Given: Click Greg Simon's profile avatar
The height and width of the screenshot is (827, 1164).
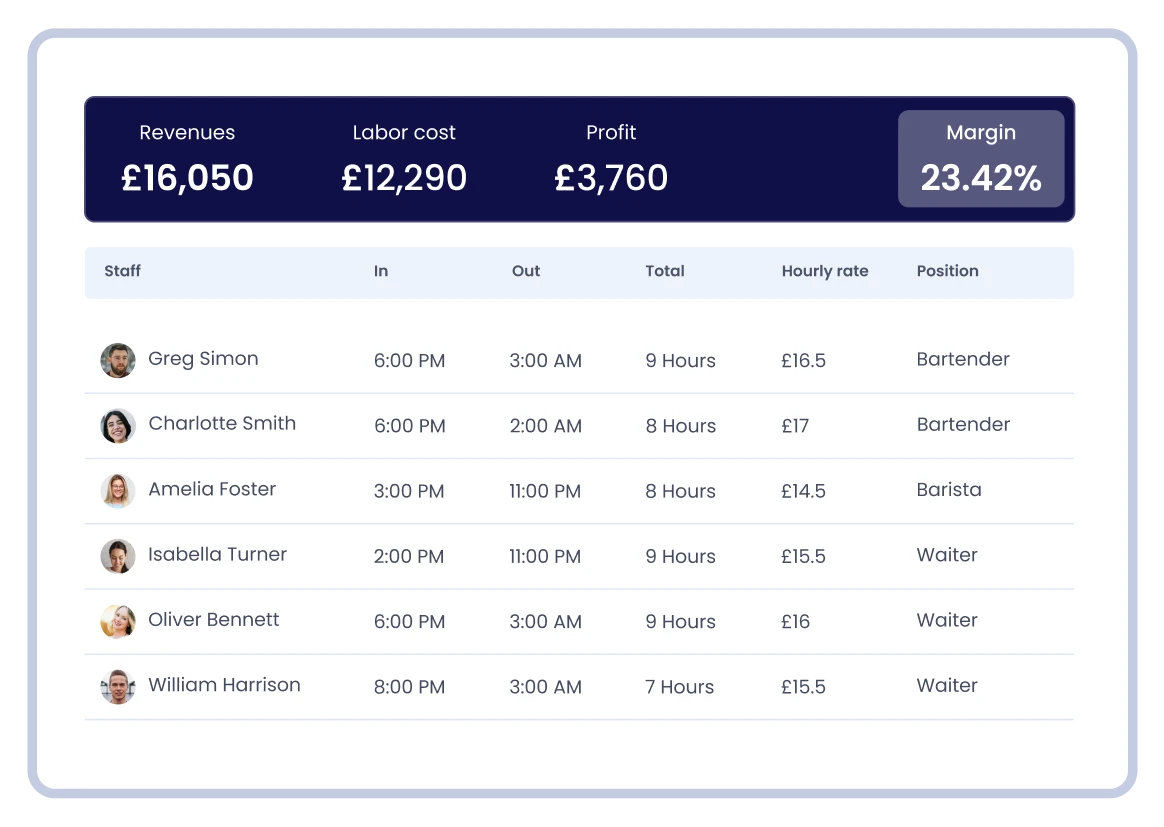Looking at the screenshot, I should [117, 360].
